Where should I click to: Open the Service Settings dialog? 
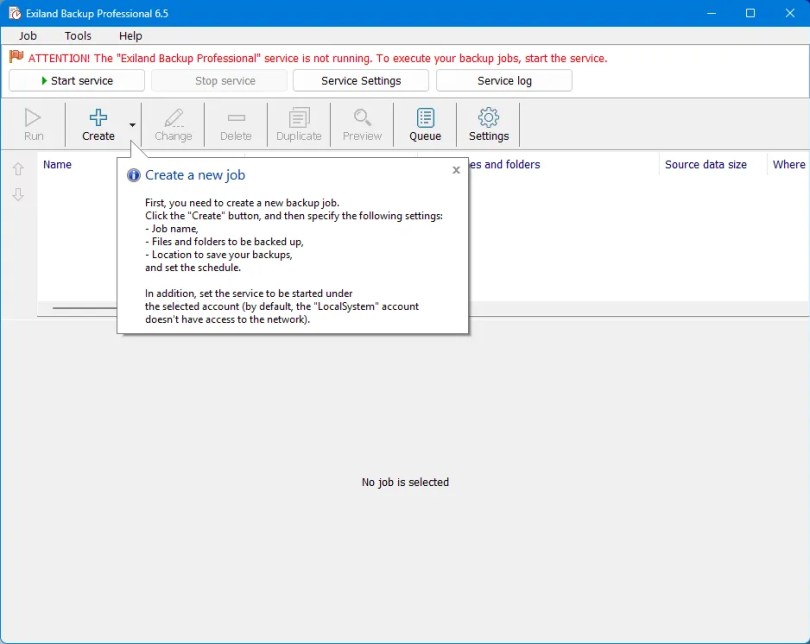(361, 80)
